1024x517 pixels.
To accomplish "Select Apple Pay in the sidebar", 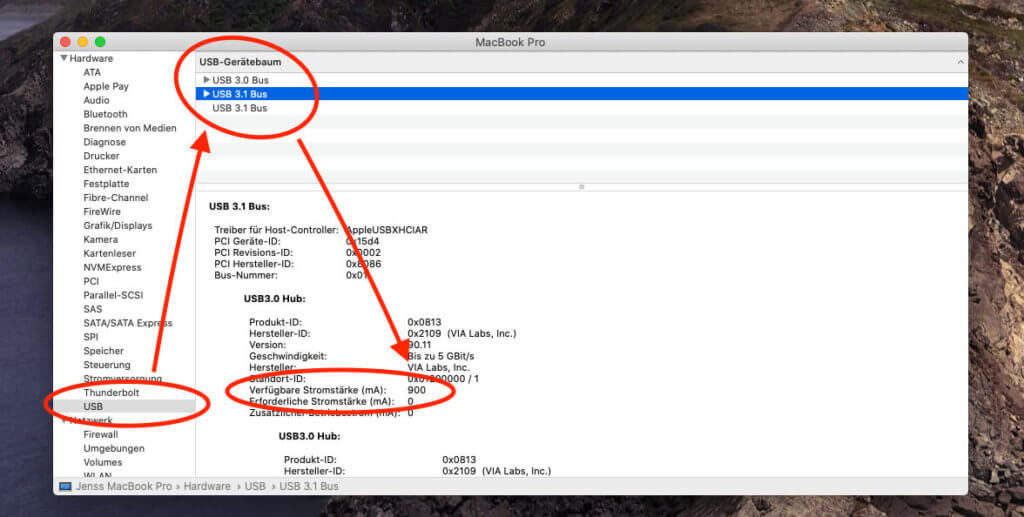I will (106, 86).
